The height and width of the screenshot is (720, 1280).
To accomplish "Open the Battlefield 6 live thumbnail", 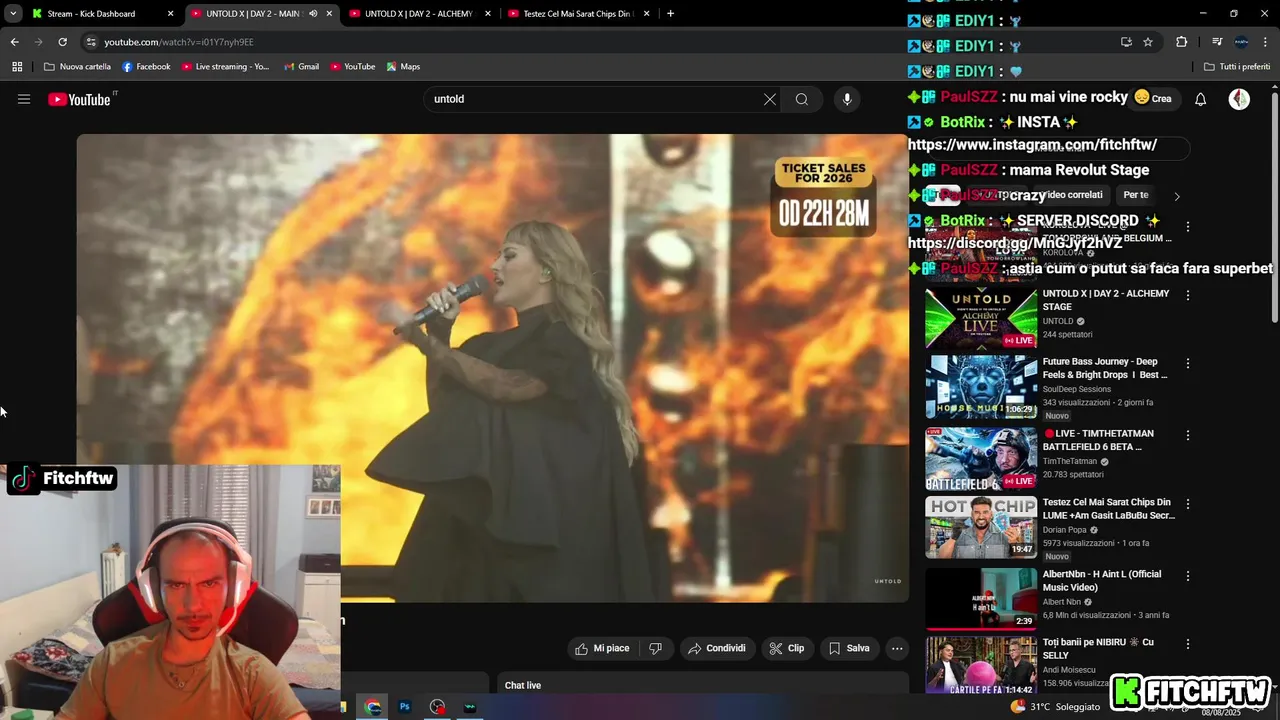I will coord(981,458).
